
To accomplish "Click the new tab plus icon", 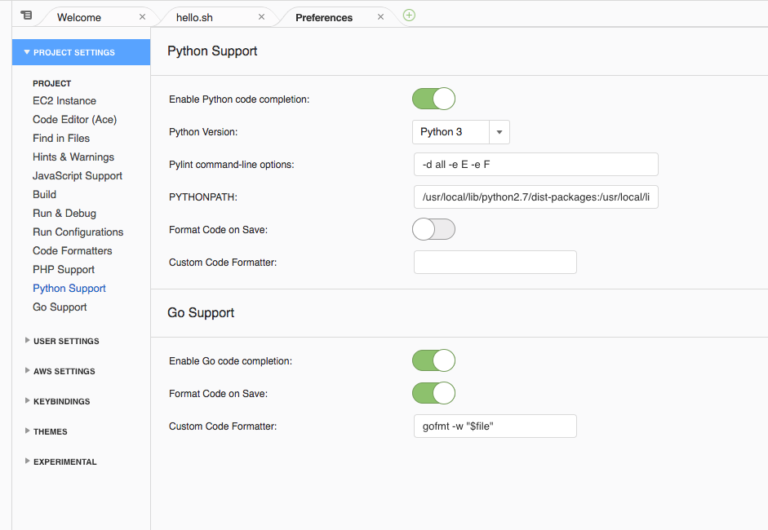I will pyautogui.click(x=409, y=15).
